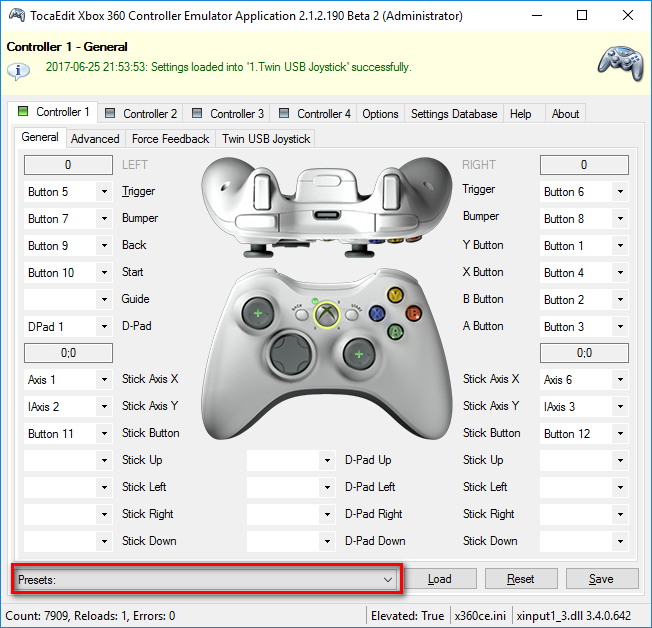Click the Start button on controller image
The height and width of the screenshot is (628, 652).
tap(352, 314)
